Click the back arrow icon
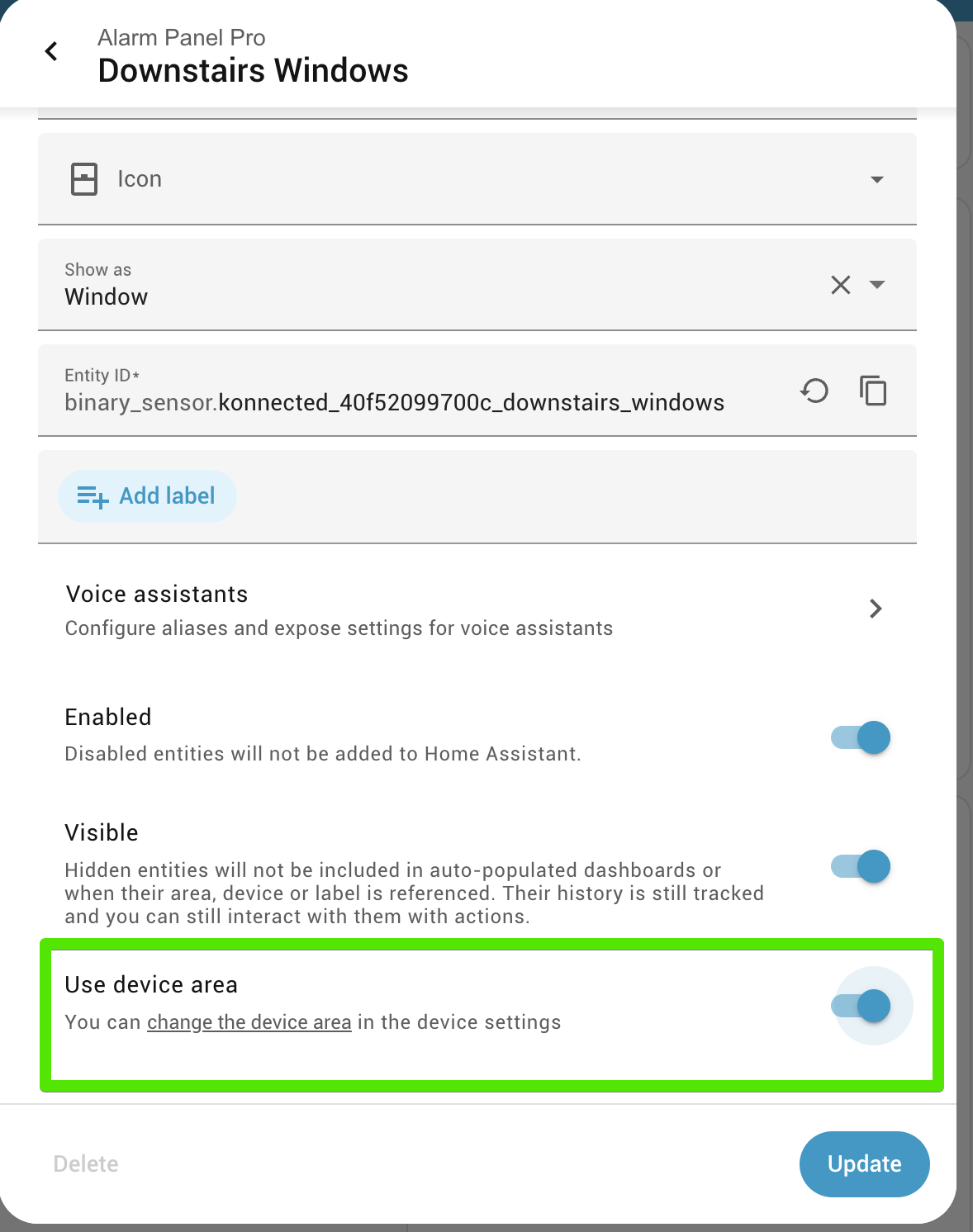 click(51, 51)
